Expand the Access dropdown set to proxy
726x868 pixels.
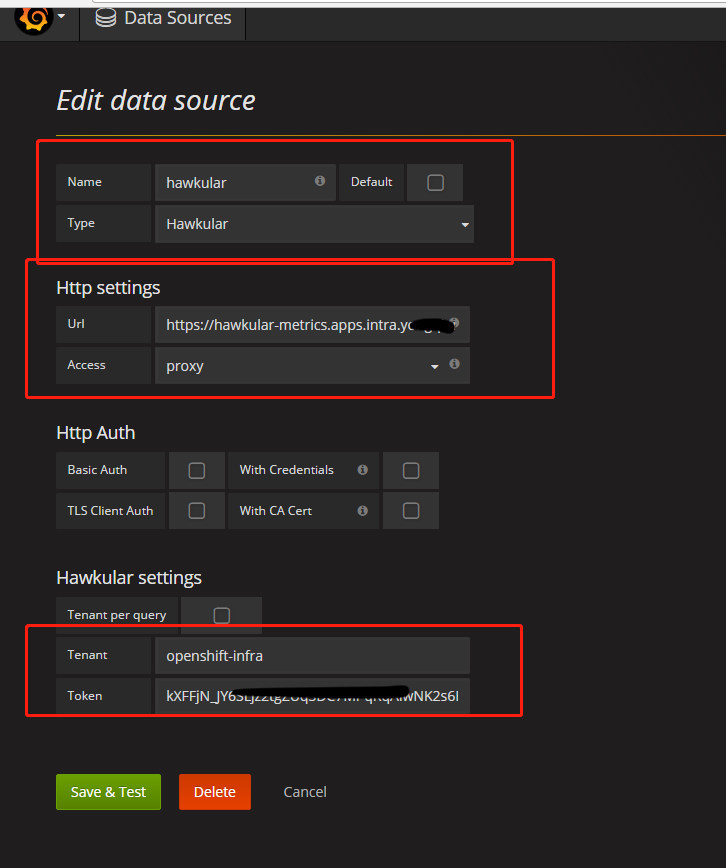coord(302,366)
